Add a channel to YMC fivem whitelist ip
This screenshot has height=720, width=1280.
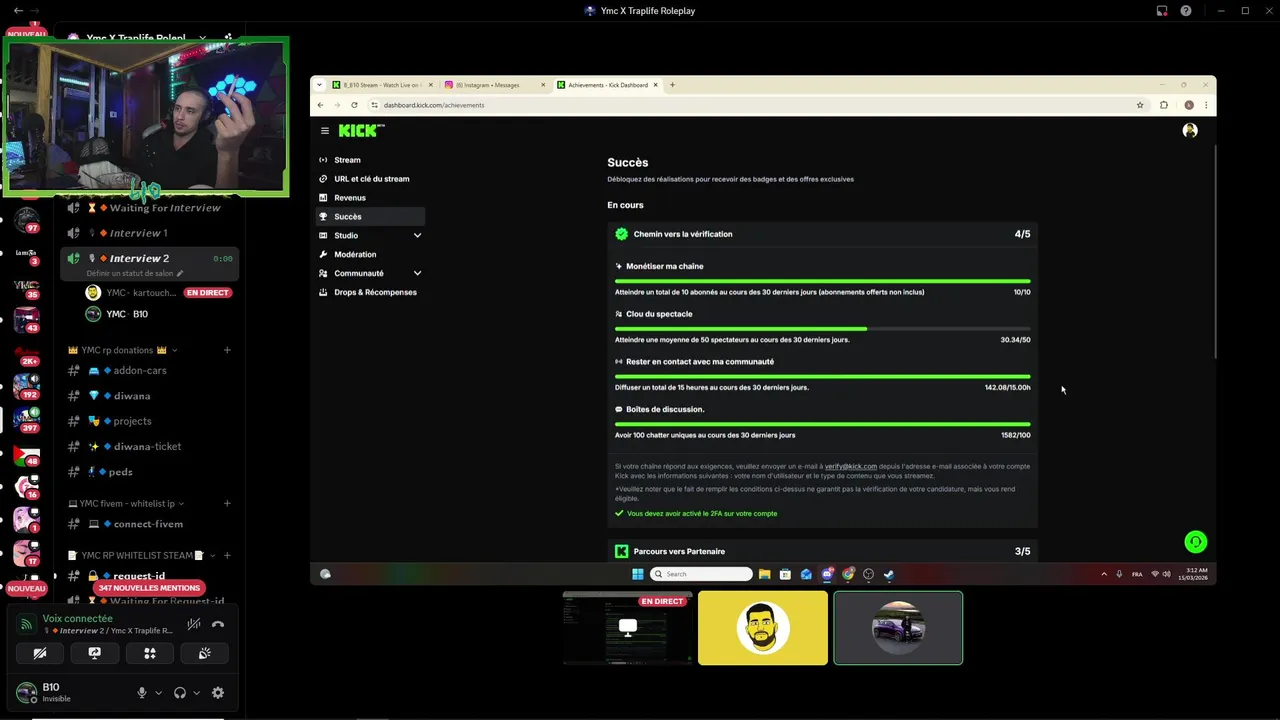tap(227, 503)
